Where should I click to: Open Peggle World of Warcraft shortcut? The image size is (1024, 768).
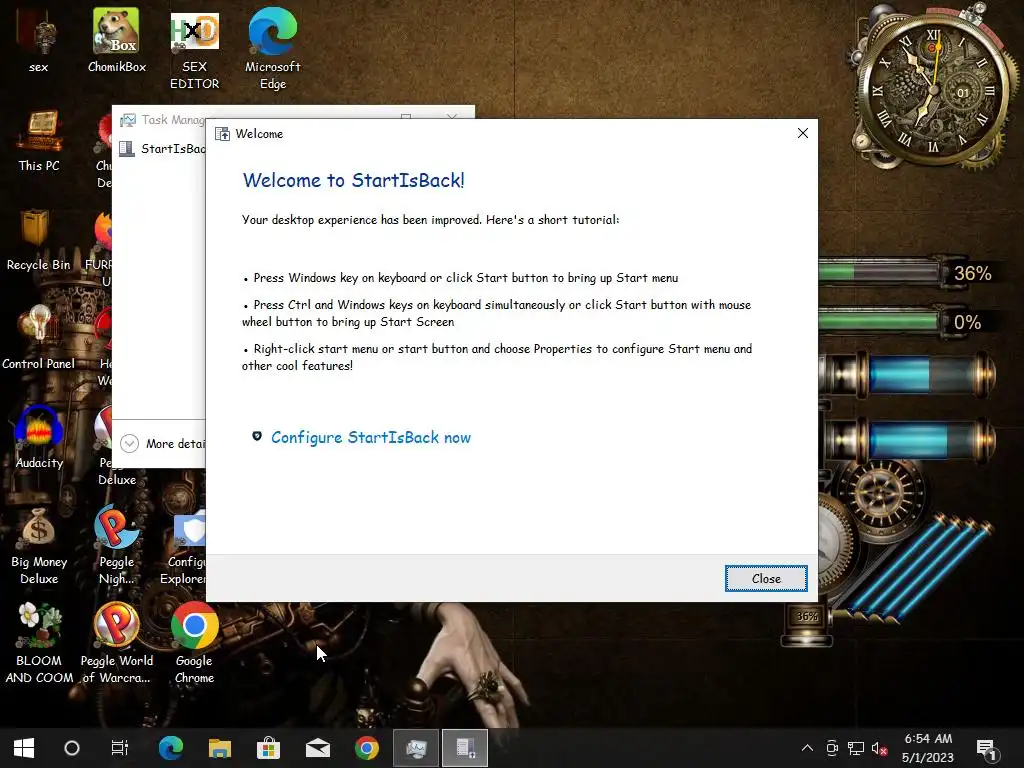tap(117, 645)
